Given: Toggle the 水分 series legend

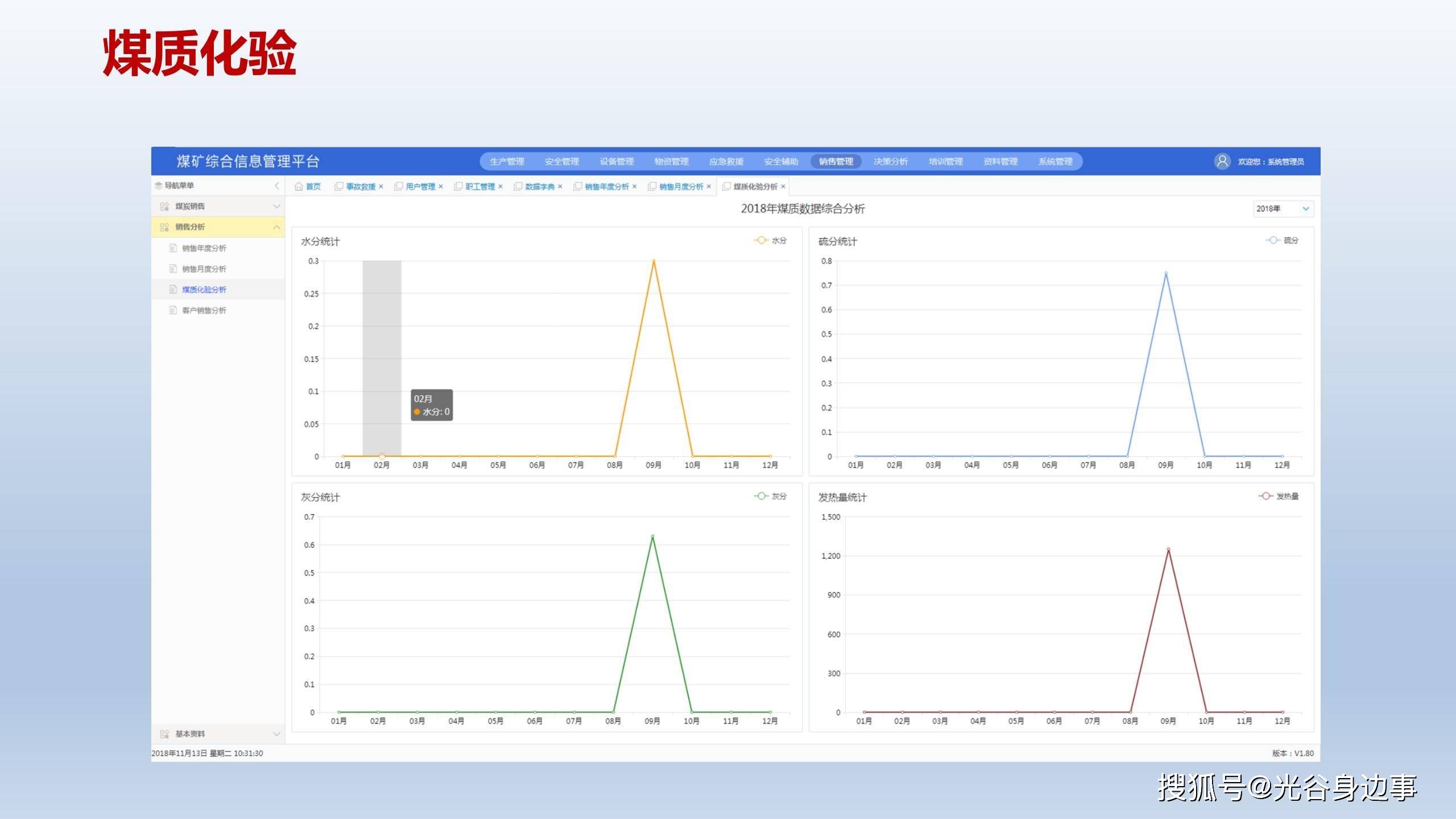Looking at the screenshot, I should pos(770,241).
